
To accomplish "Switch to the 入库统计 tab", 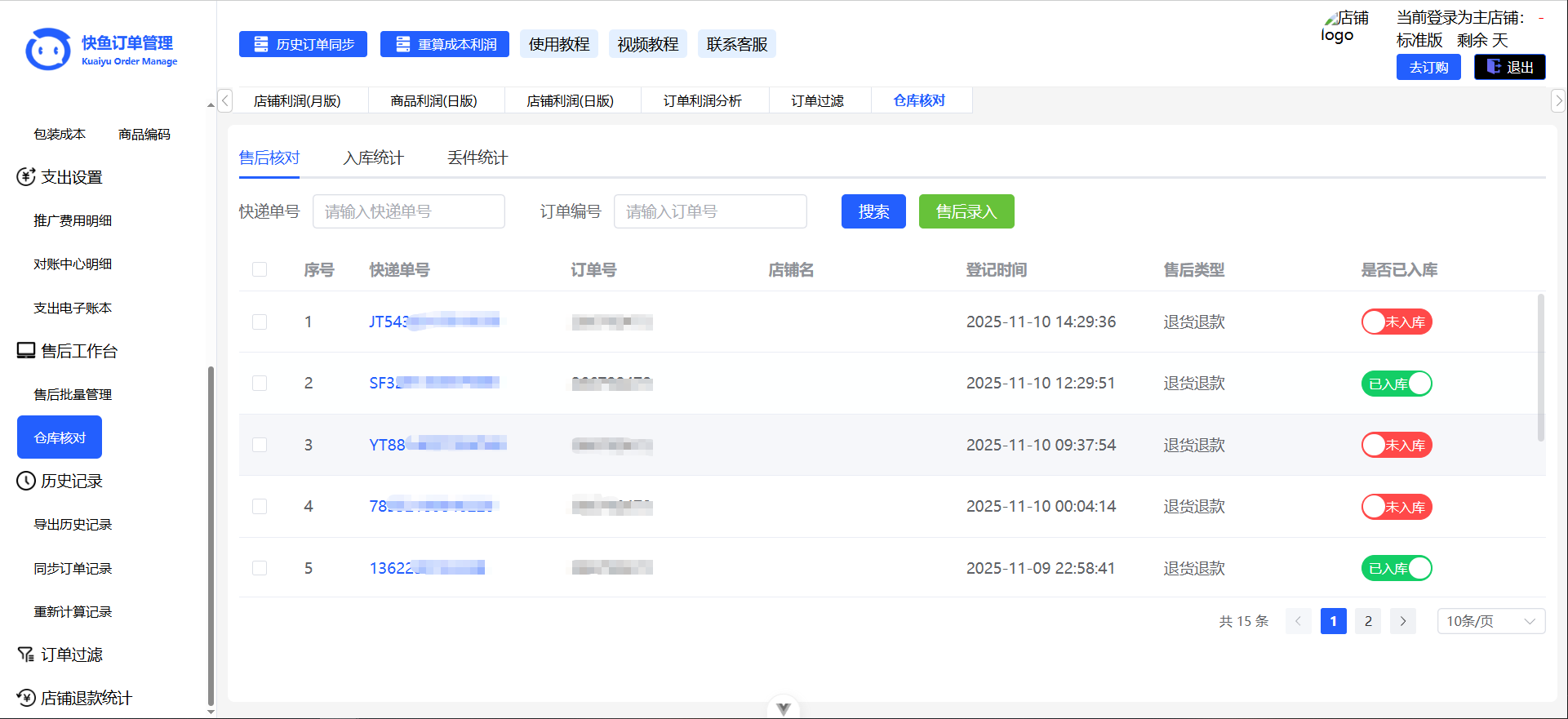I will pos(373,158).
